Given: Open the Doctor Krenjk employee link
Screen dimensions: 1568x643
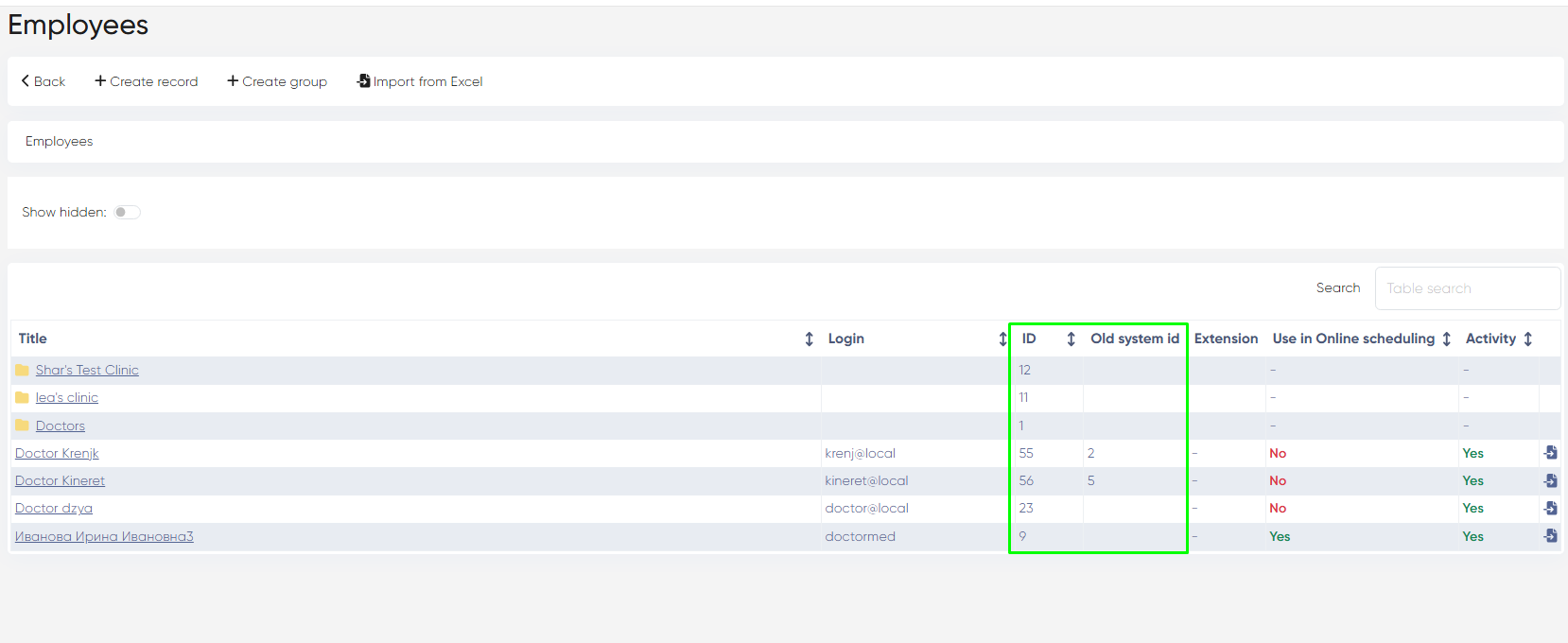Looking at the screenshot, I should [57, 453].
